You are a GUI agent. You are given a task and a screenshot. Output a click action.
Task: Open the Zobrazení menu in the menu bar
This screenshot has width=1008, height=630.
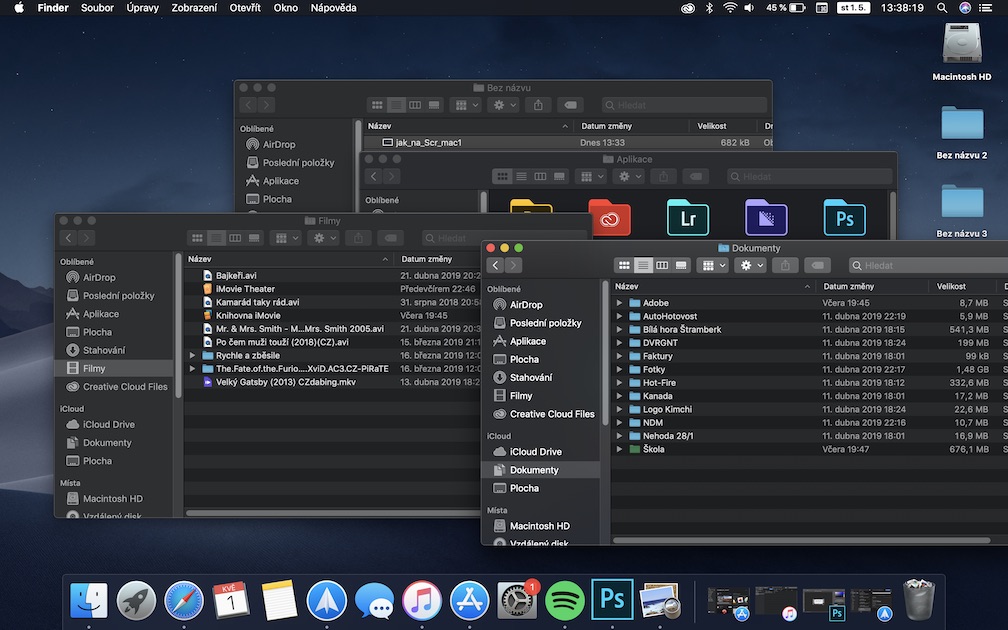pyautogui.click(x=193, y=8)
